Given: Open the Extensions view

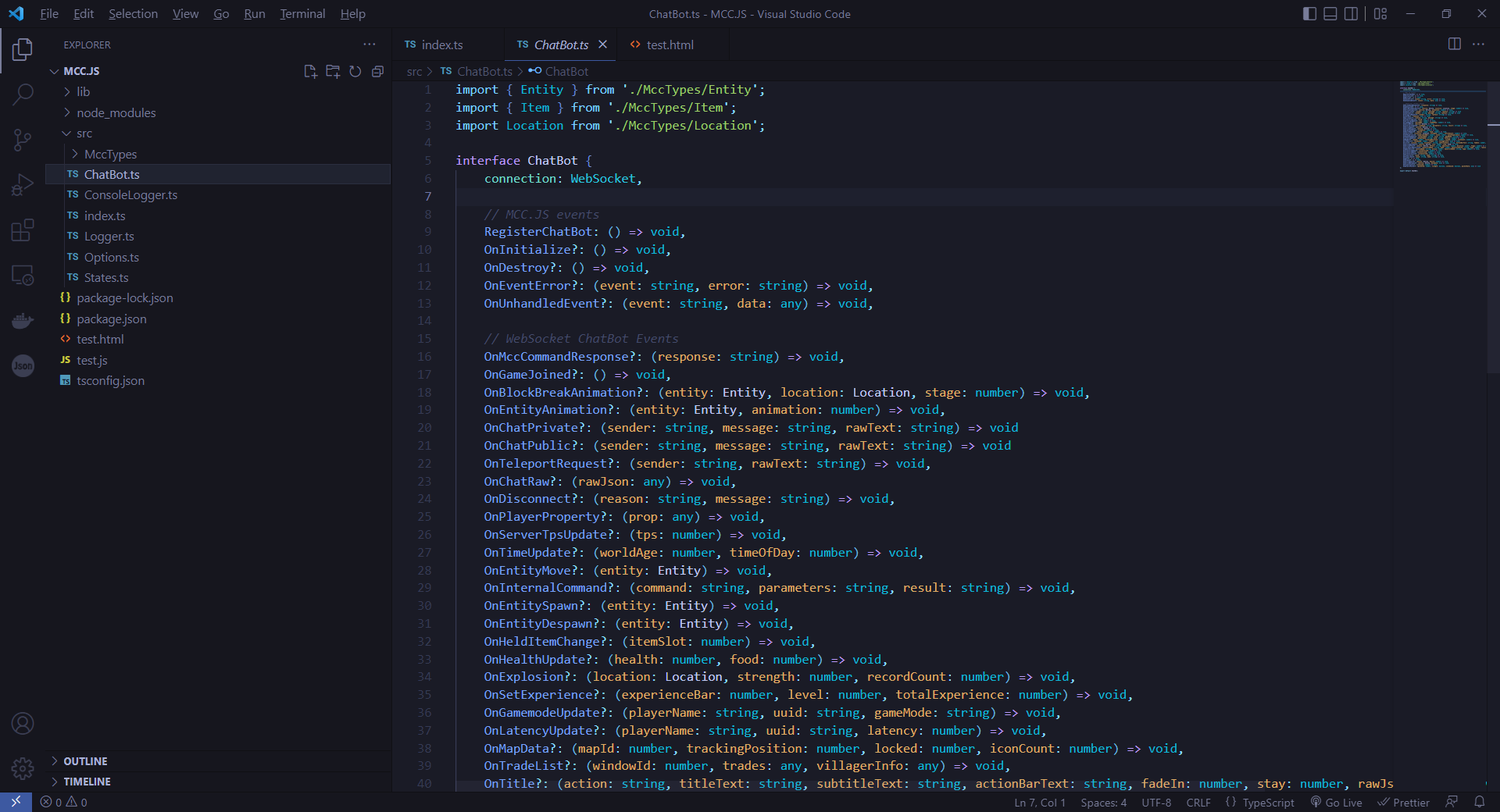Looking at the screenshot, I should coord(23,230).
